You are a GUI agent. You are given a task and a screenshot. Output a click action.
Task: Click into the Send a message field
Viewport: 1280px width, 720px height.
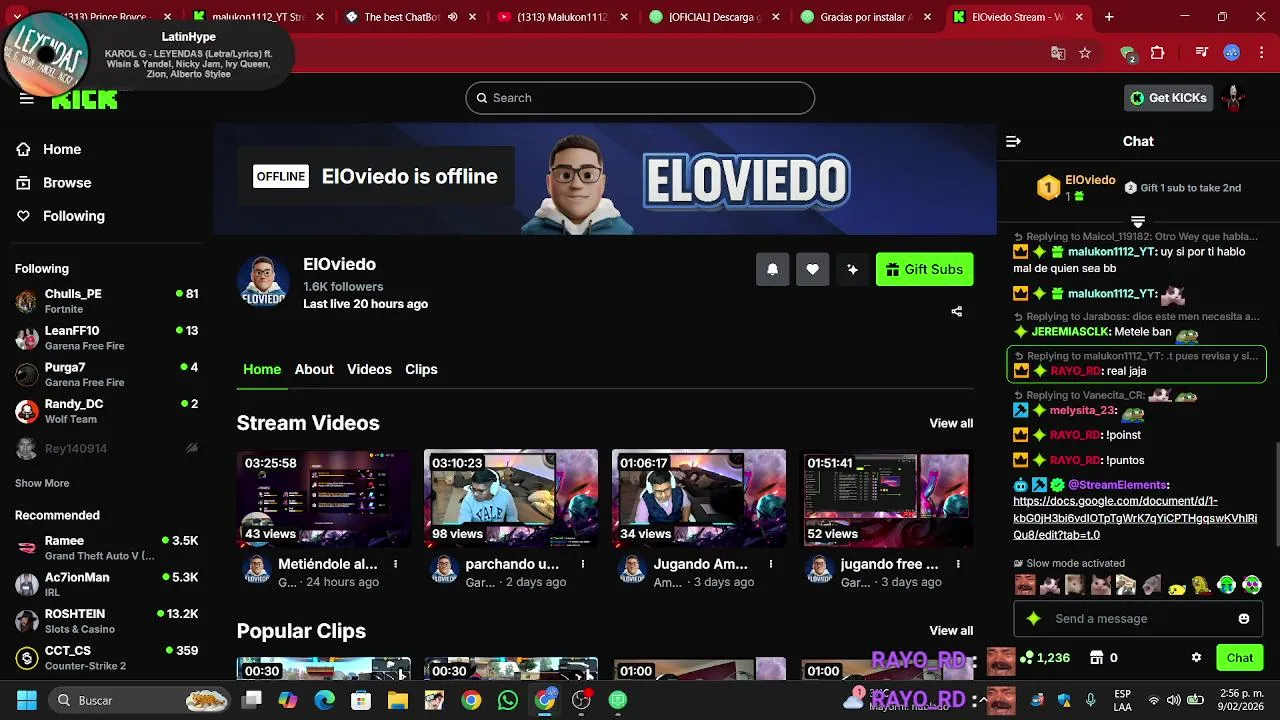click(x=1140, y=619)
